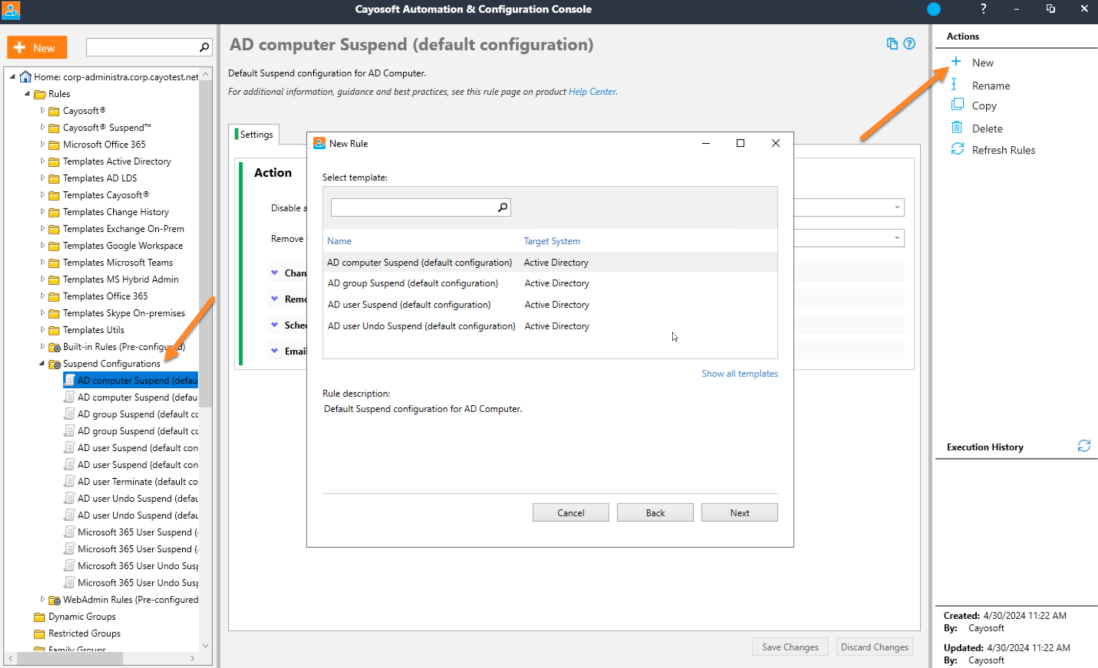
Task: Click Save Changes button
Action: (790, 647)
